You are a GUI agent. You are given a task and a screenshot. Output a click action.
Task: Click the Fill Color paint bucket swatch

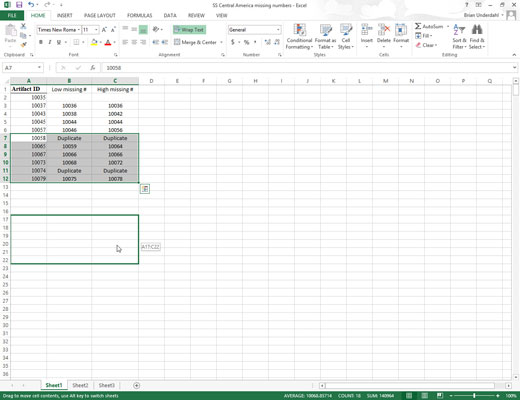point(94,42)
